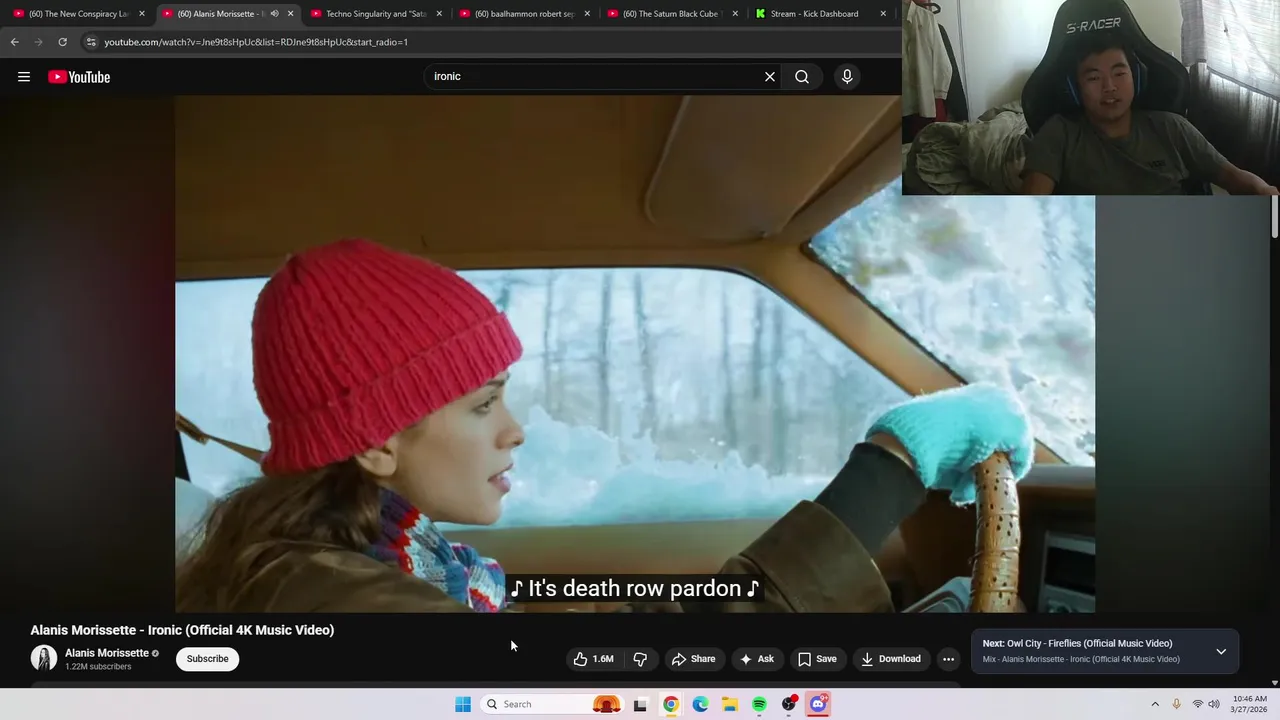Click the Next: Owl City - Fireflies title

coord(1077,644)
